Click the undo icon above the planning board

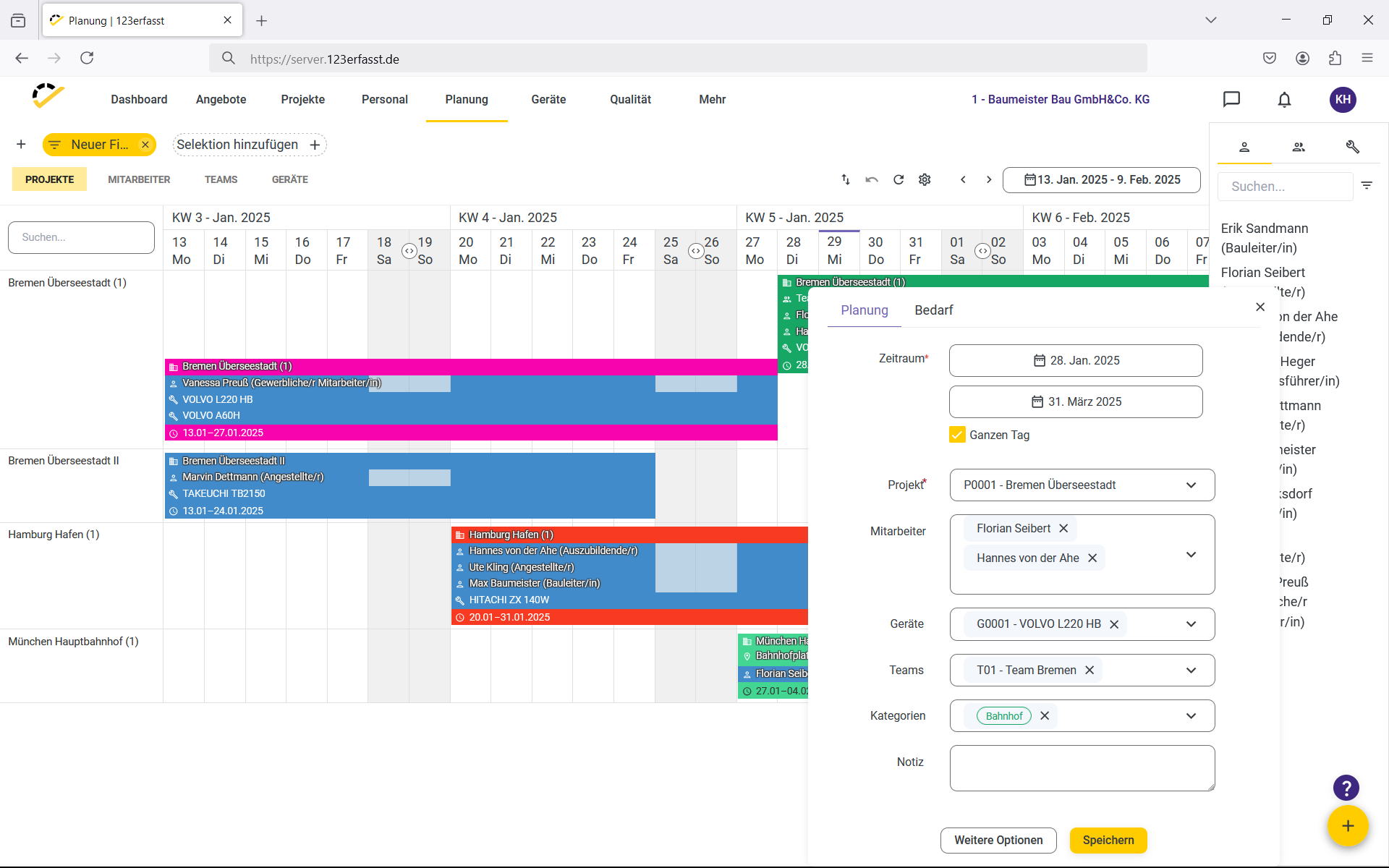click(x=872, y=179)
